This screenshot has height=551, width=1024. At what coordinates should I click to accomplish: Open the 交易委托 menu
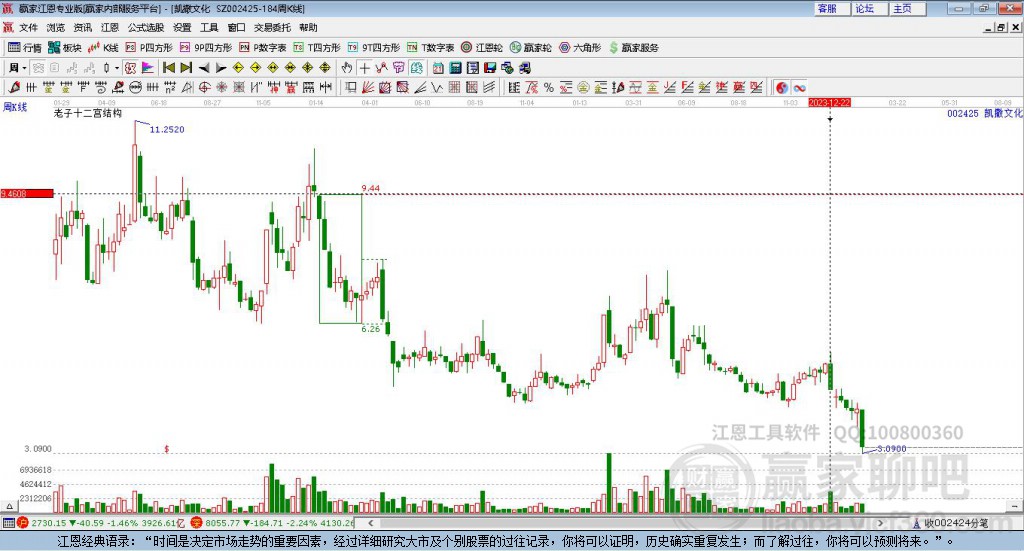pos(272,27)
